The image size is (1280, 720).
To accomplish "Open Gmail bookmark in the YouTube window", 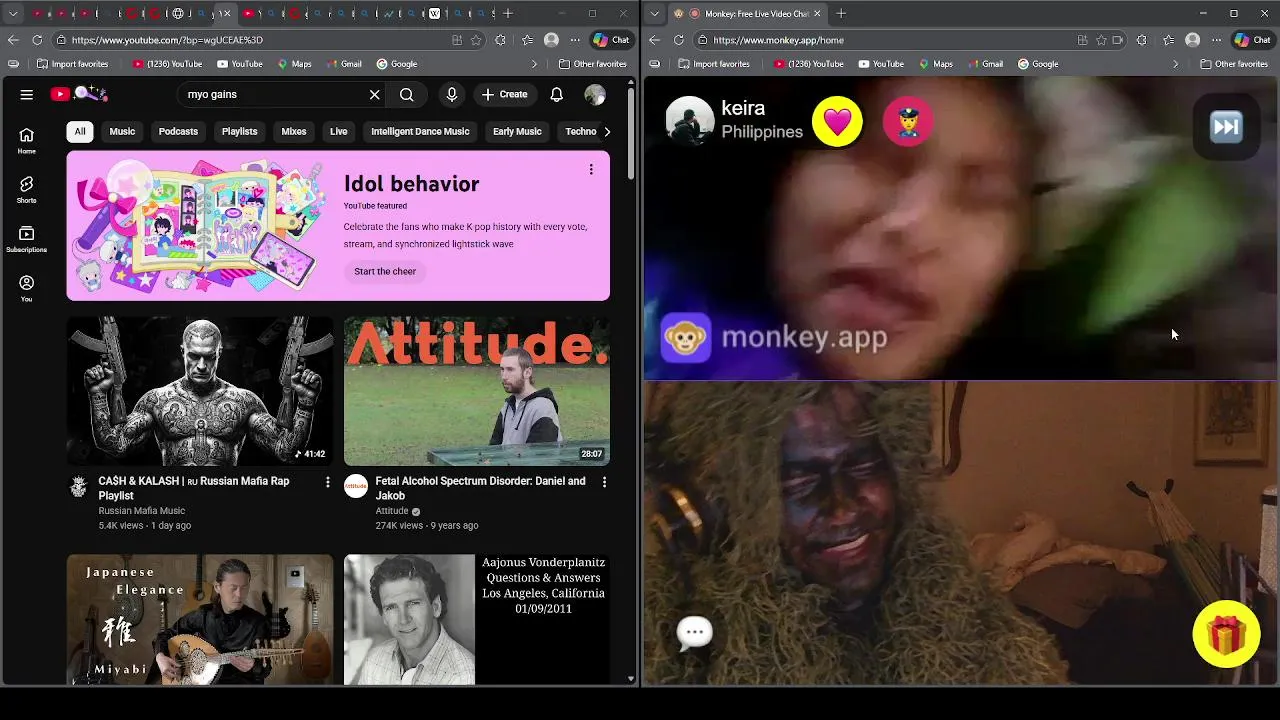I will point(343,64).
